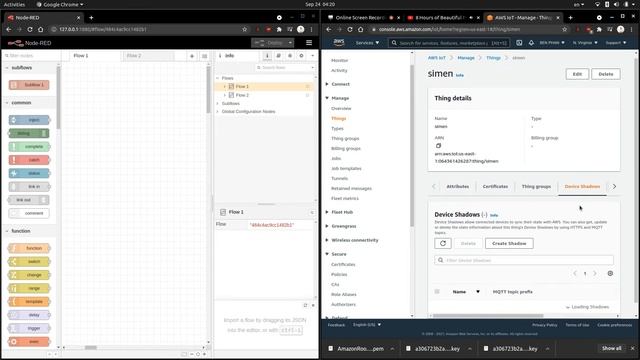Select the template node in the palette
Screen dimensions: 640x360
pos(29,302)
